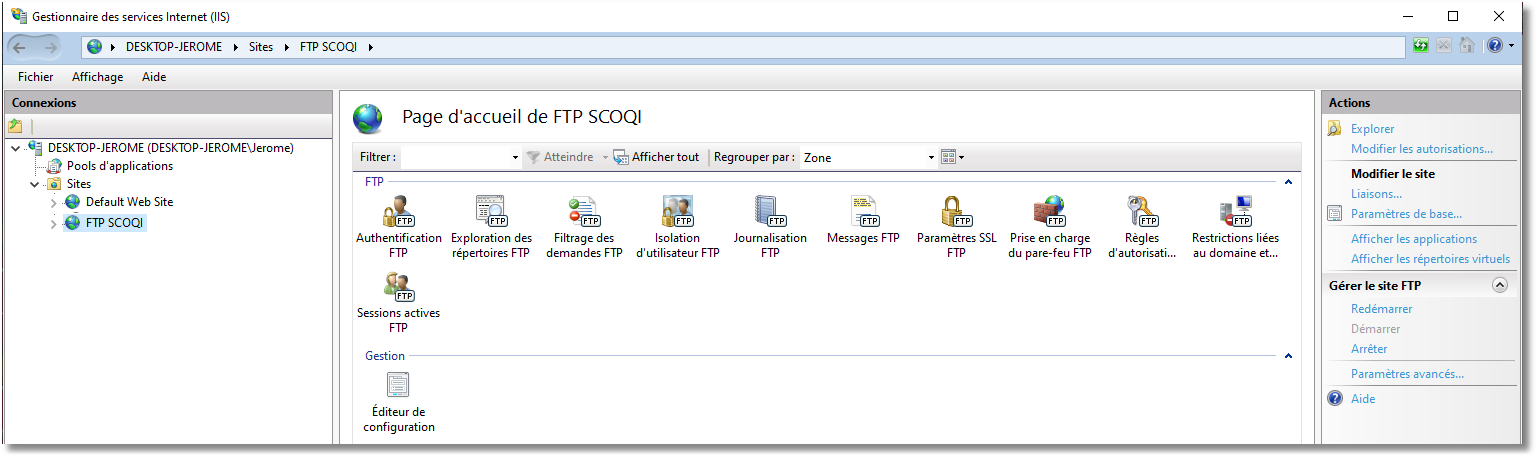Open the Authentification FTP feature
The width and height of the screenshot is (1537, 458).
(398, 228)
